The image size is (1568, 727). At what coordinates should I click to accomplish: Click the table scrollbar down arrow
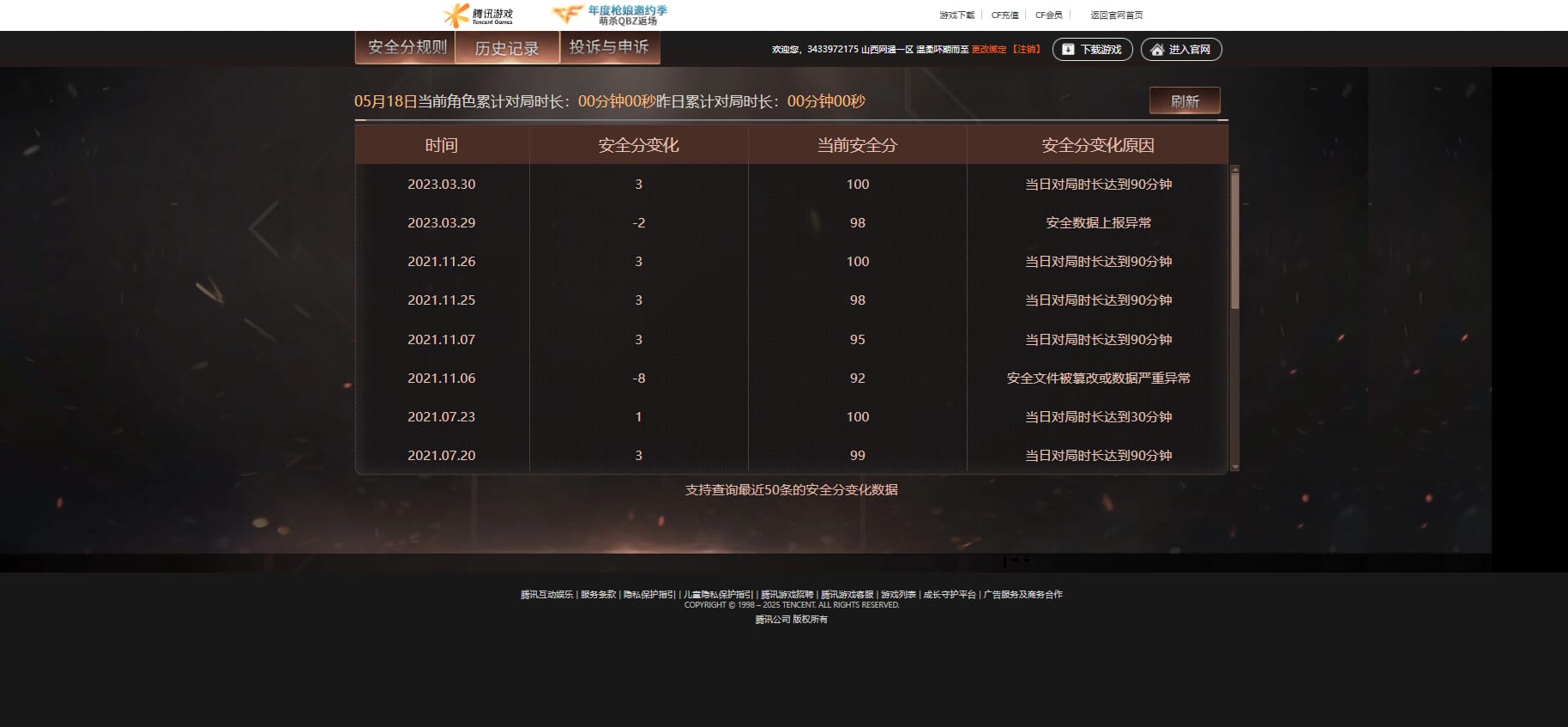(1235, 467)
